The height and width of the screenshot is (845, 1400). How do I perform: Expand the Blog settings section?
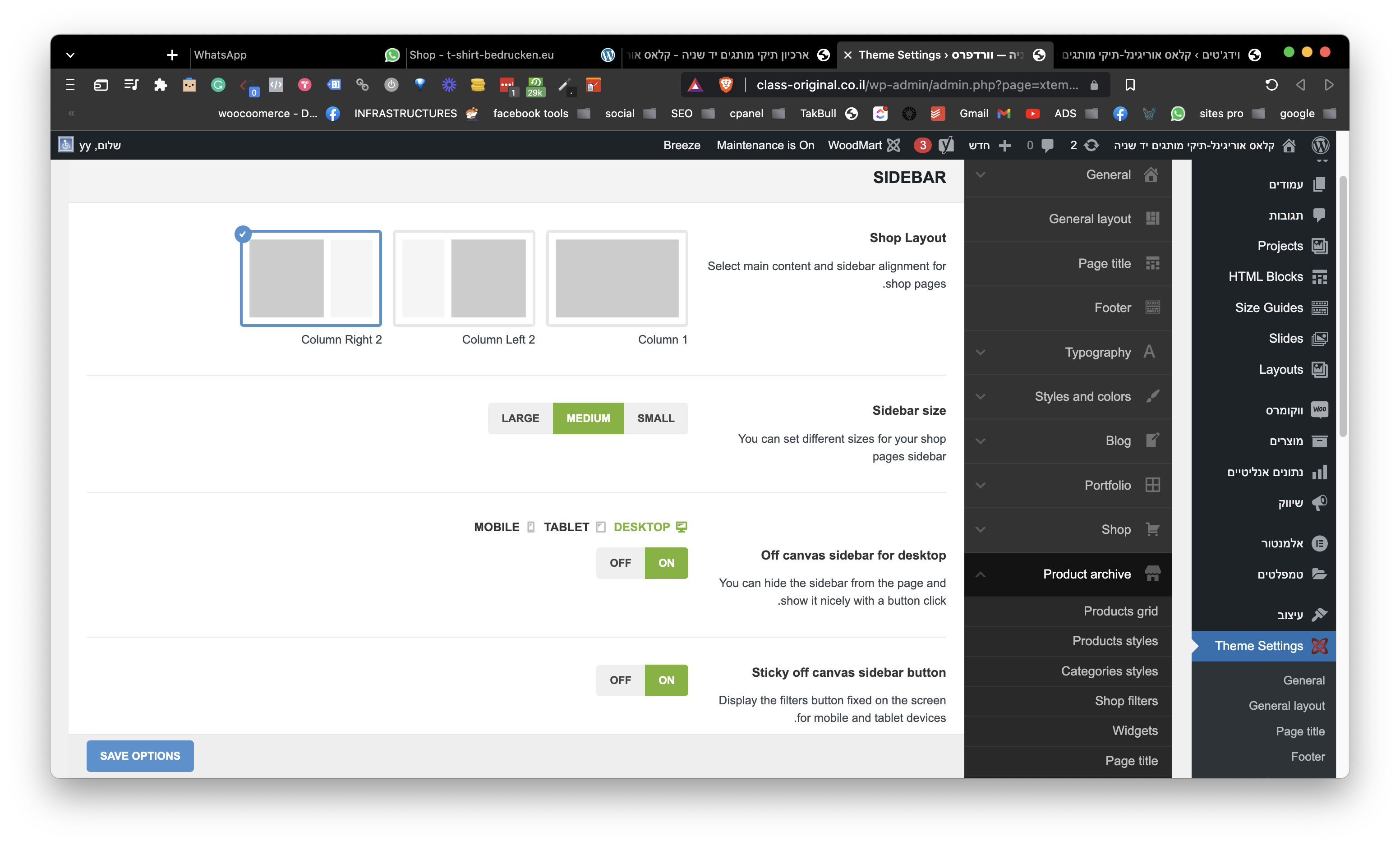click(x=1068, y=441)
